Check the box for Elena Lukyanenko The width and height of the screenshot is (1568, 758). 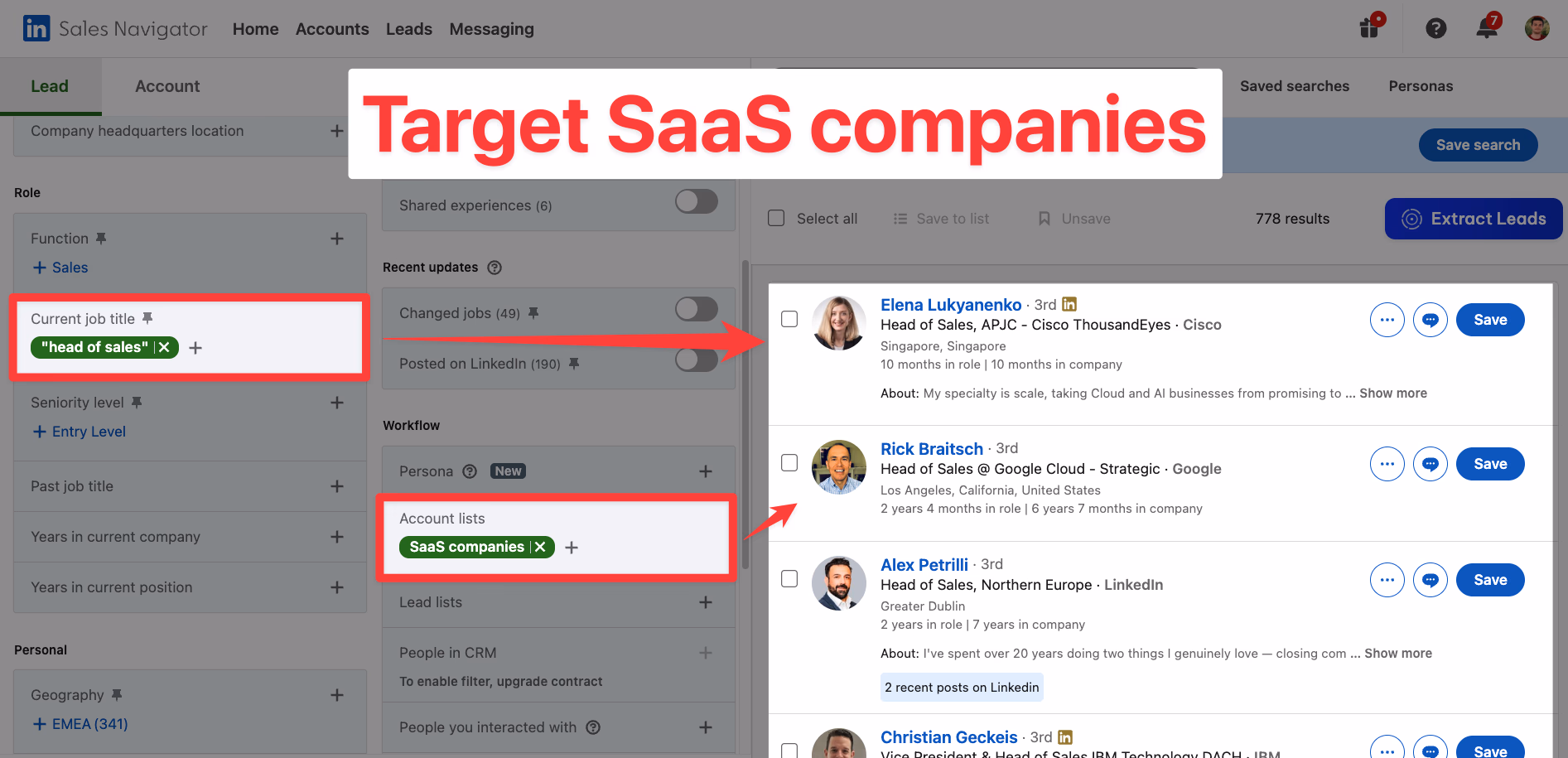pos(789,319)
